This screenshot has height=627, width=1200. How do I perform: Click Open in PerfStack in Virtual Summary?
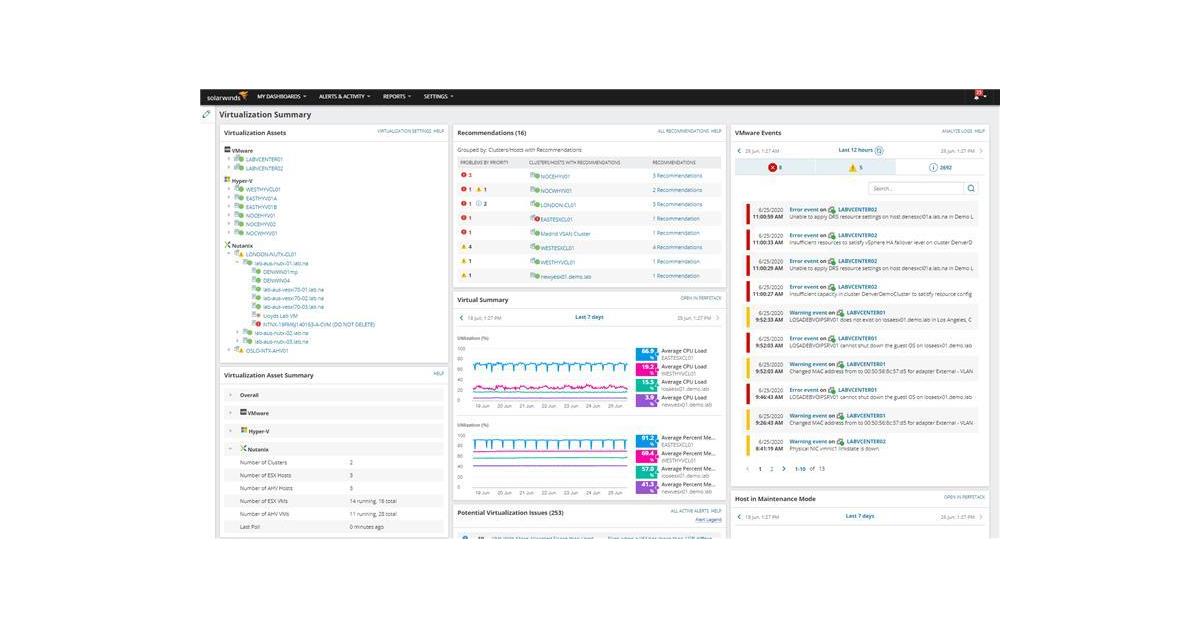click(x=701, y=298)
